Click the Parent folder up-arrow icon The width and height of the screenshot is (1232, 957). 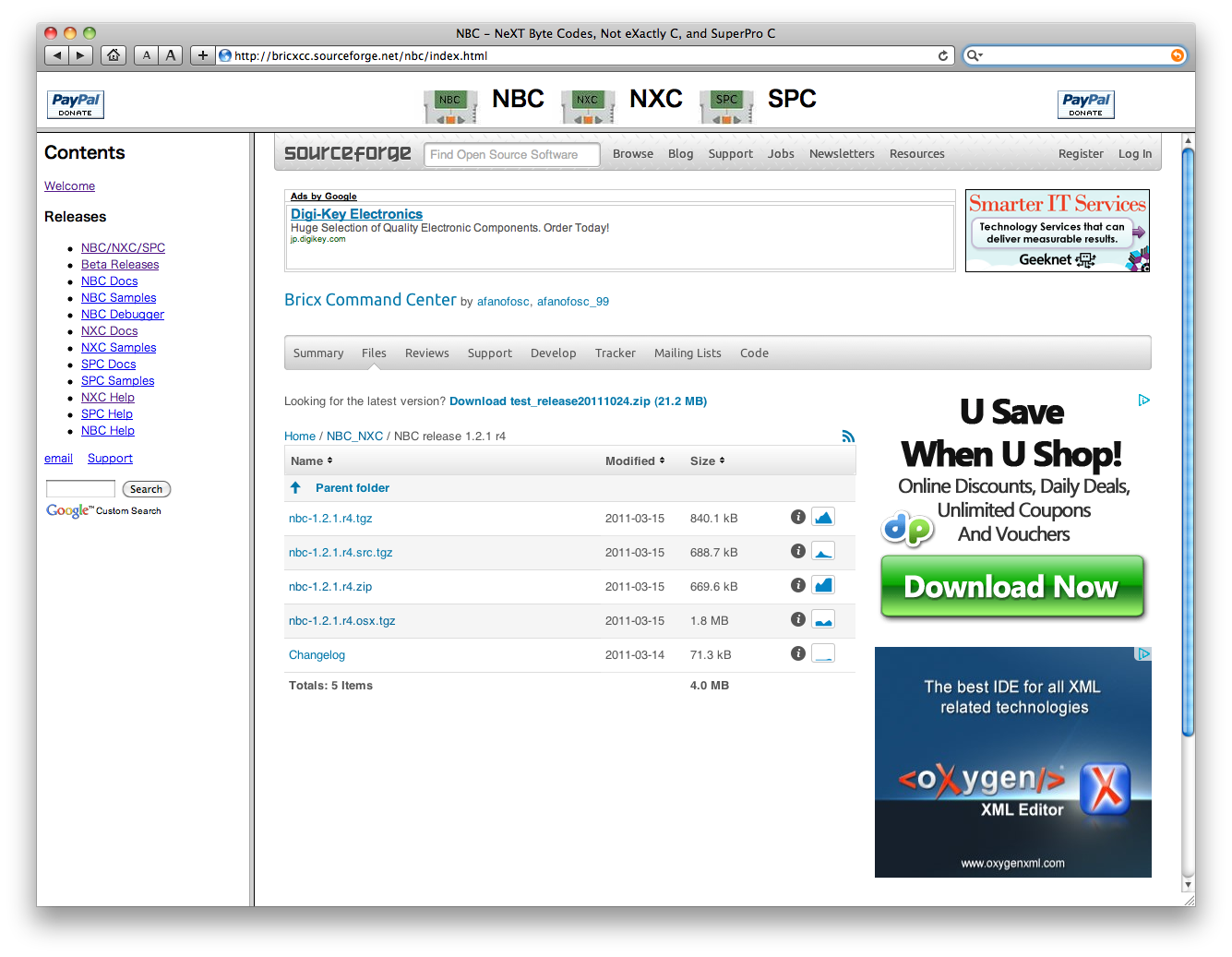(x=296, y=487)
